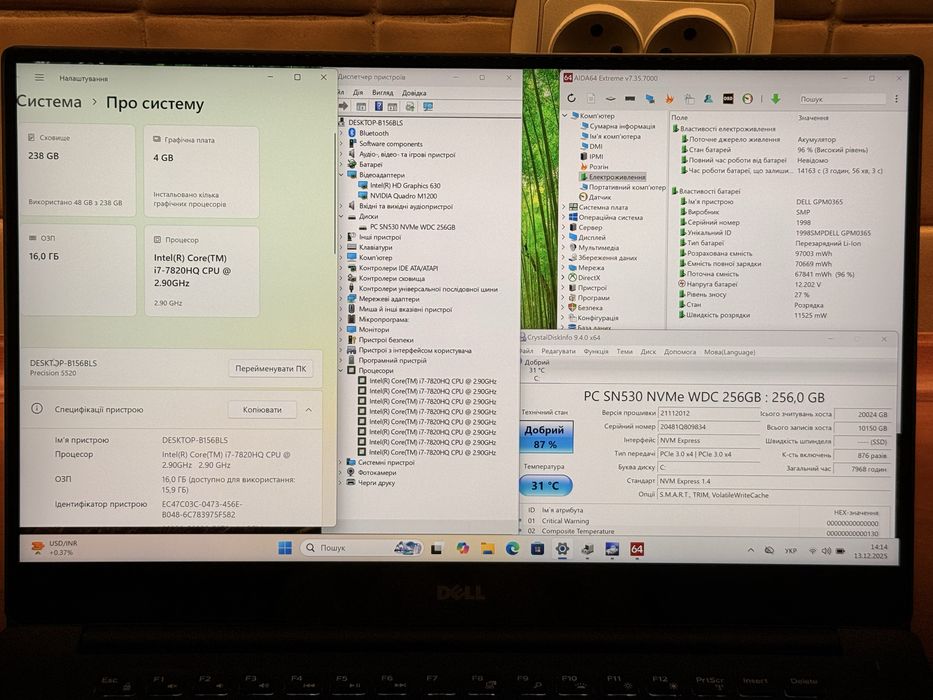
Task: Open the Функція menu in CrystalDiskInfo
Action: tap(596, 352)
